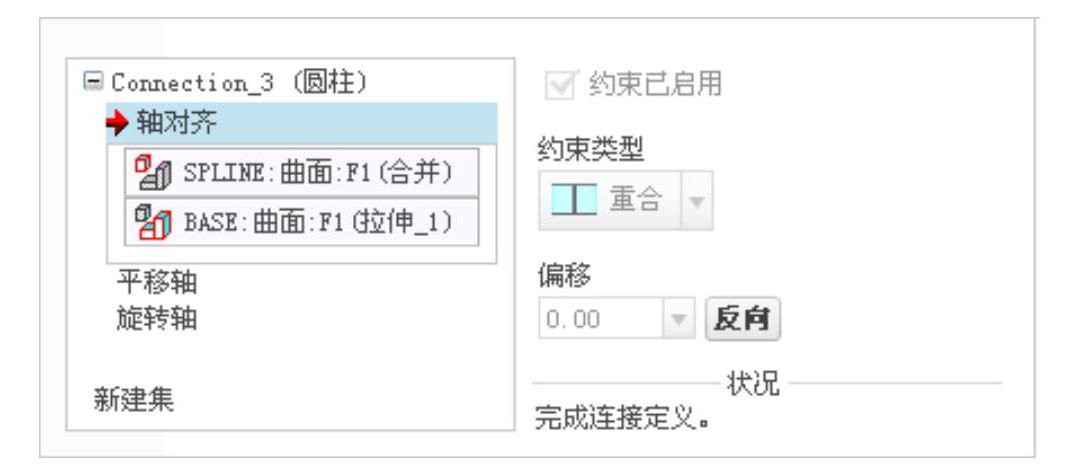Expand the constraint type dropdown arrow
Viewport: 1069px width, 472px height.
pos(697,201)
